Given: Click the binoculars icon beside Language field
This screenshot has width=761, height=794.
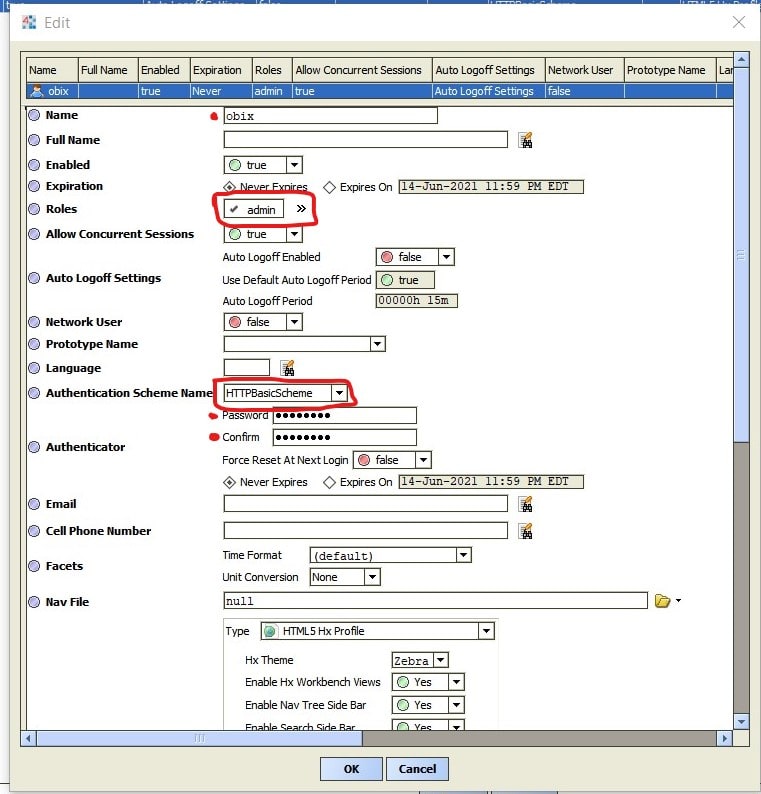Looking at the screenshot, I should coord(287,368).
